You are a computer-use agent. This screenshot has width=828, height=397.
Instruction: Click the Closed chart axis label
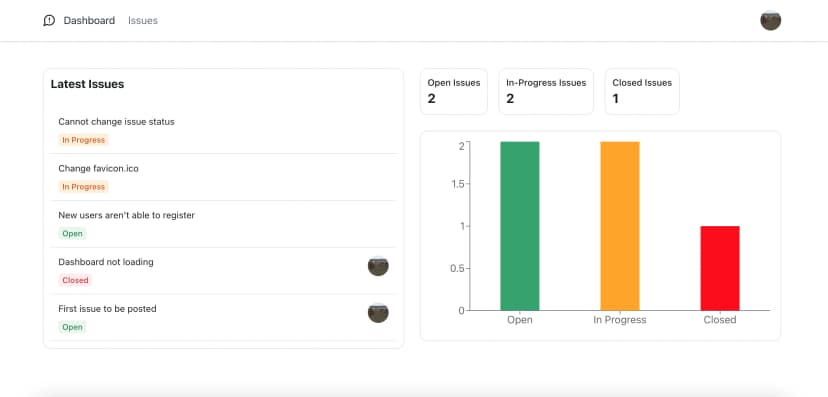coord(720,320)
